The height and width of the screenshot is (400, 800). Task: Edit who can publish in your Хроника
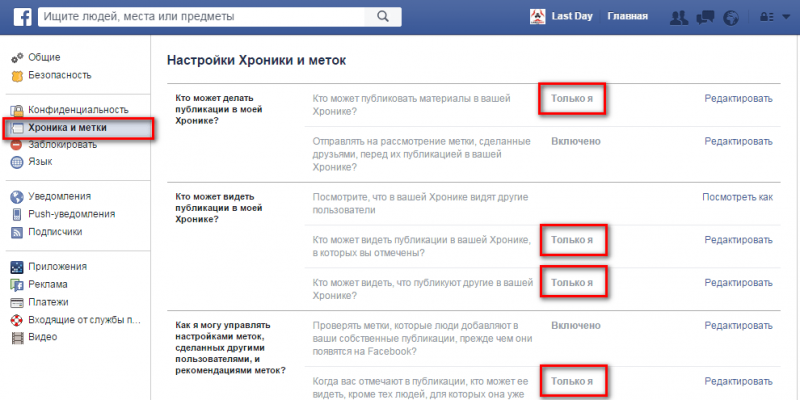(x=738, y=98)
